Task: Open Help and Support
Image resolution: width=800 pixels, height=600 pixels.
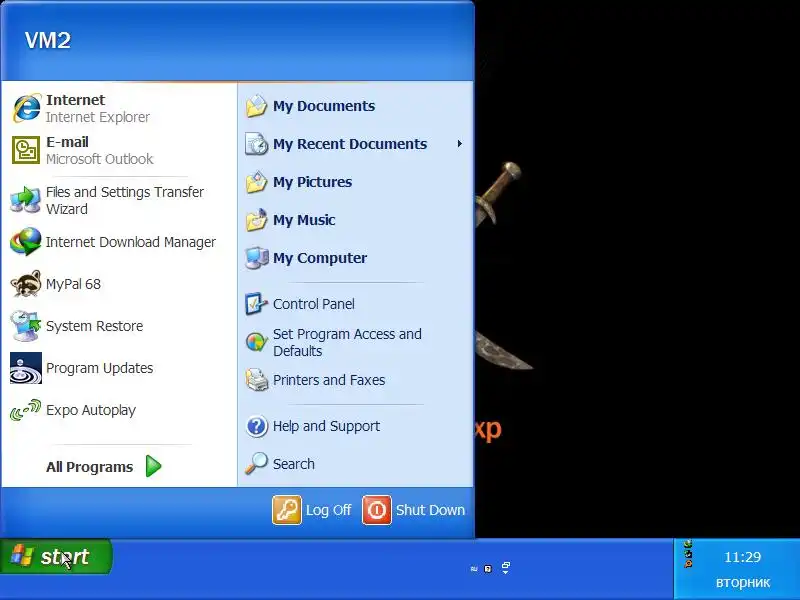Action: pyautogui.click(x=355, y=426)
